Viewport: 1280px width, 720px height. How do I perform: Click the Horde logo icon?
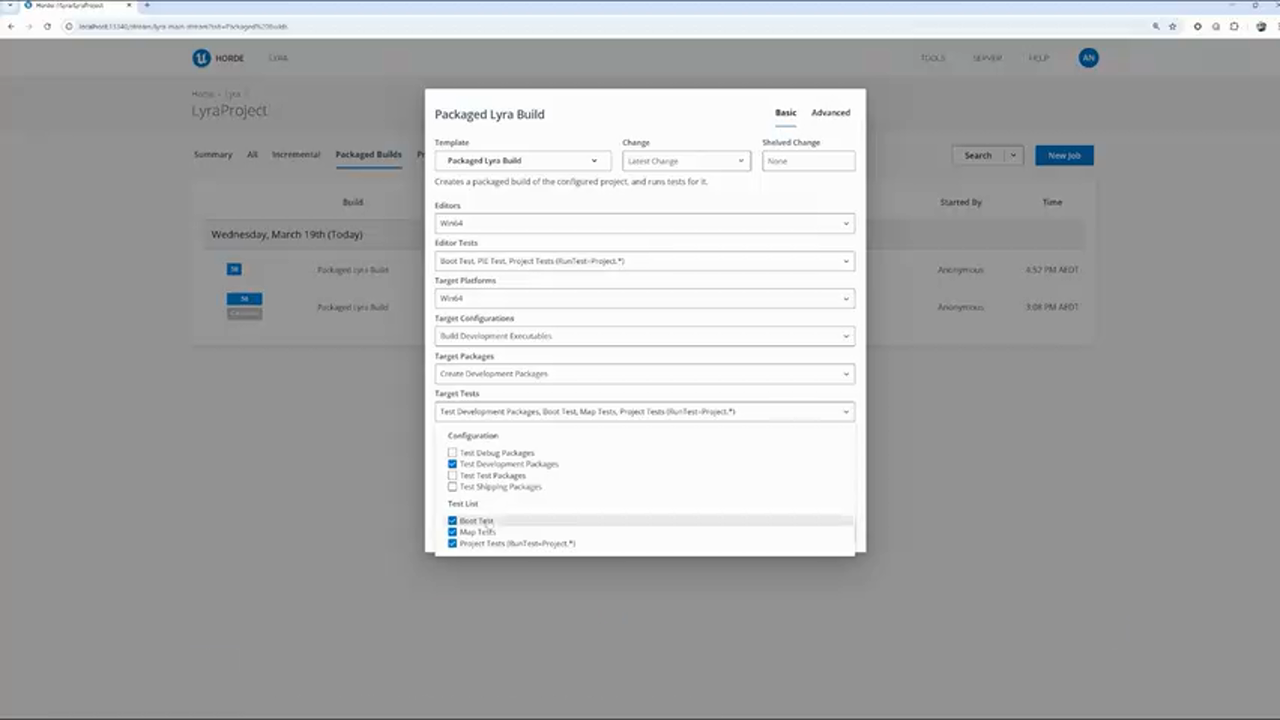coord(201,58)
